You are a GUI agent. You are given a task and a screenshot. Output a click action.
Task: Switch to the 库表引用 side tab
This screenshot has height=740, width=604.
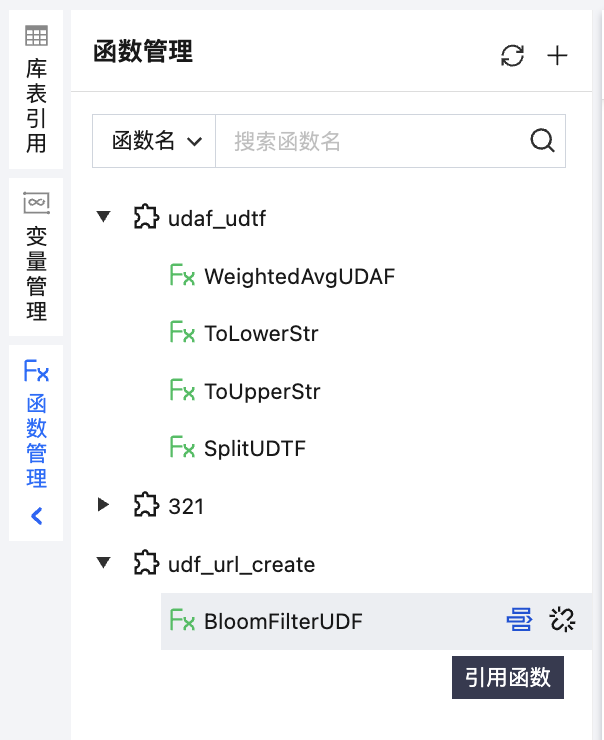[x=36, y=90]
